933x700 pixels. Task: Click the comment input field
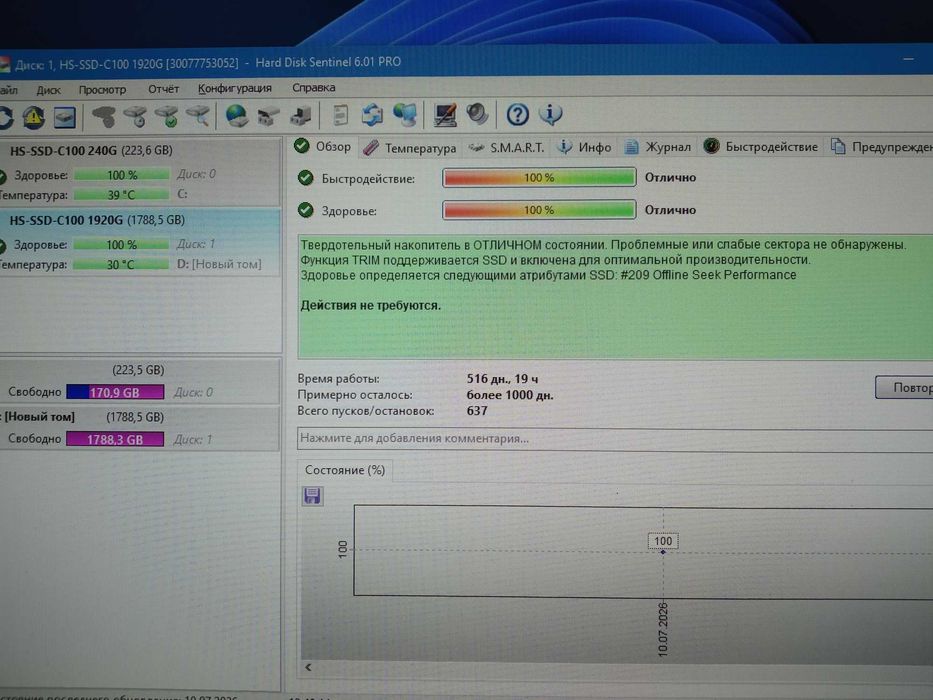(615, 438)
